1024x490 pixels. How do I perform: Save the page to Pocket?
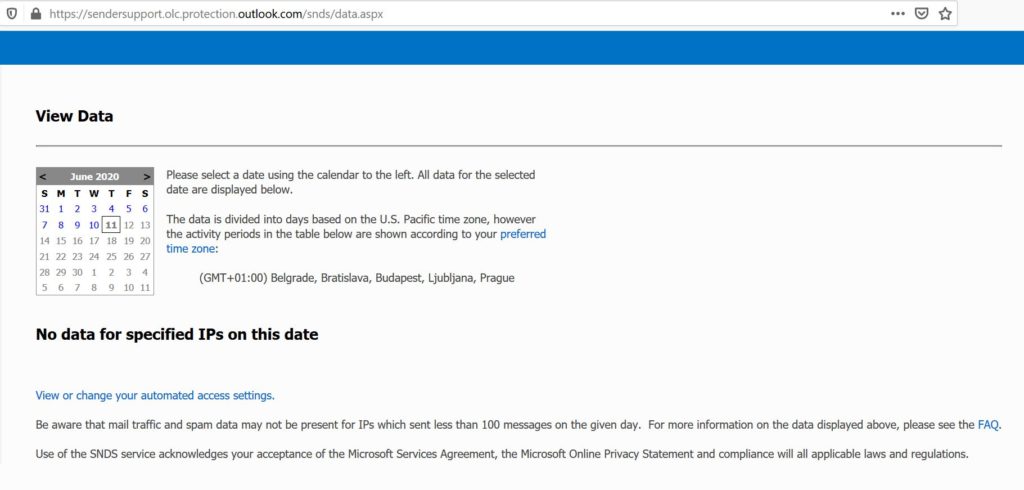click(921, 14)
